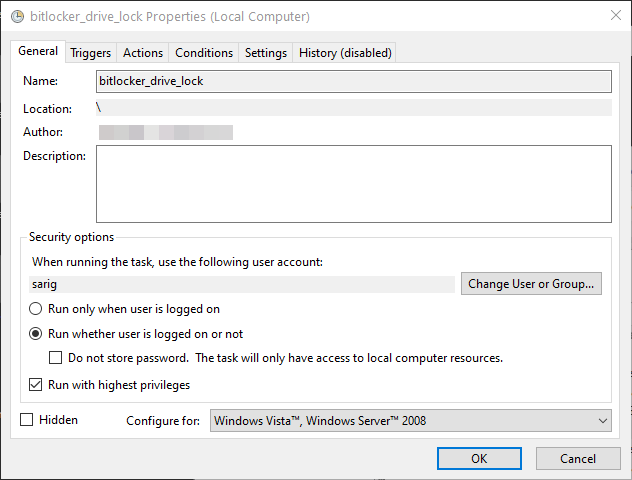The width and height of the screenshot is (632, 480).
Task: Click inside the Description text box
Action: click(x=353, y=184)
